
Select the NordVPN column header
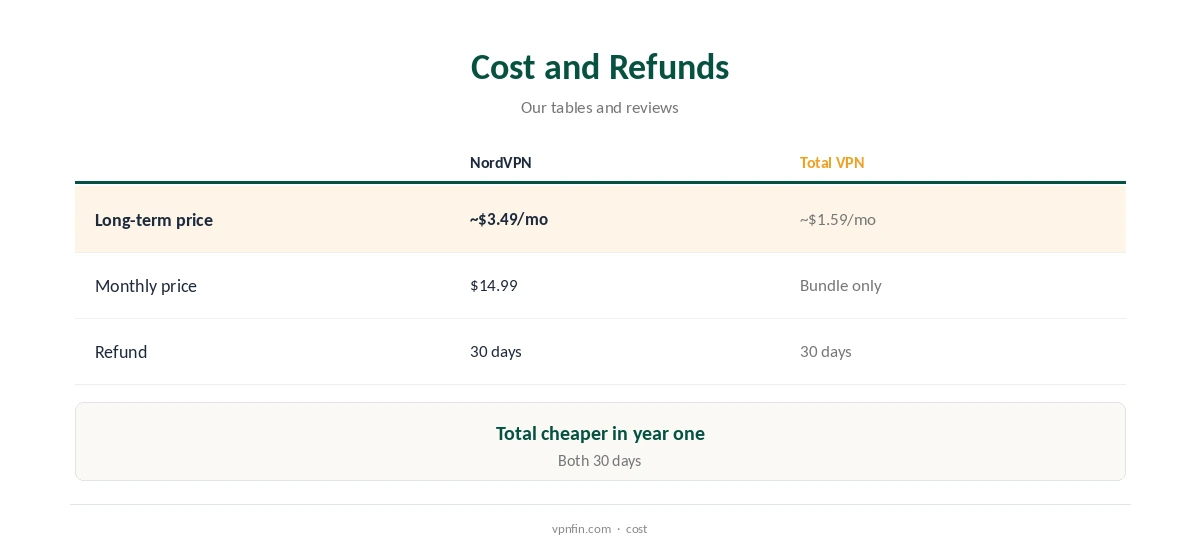click(x=501, y=162)
